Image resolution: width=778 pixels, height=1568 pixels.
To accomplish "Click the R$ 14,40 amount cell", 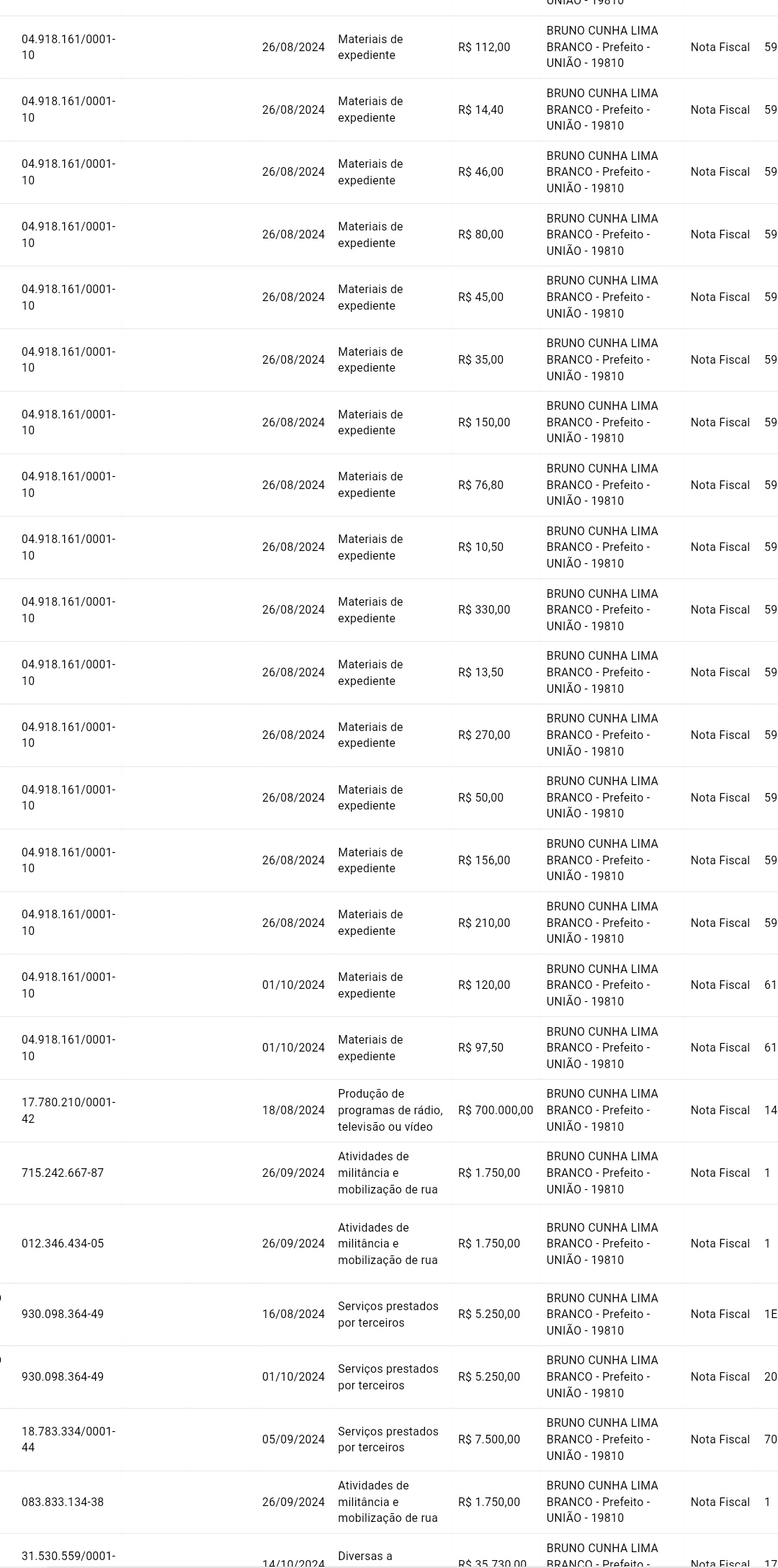I will 480,109.
